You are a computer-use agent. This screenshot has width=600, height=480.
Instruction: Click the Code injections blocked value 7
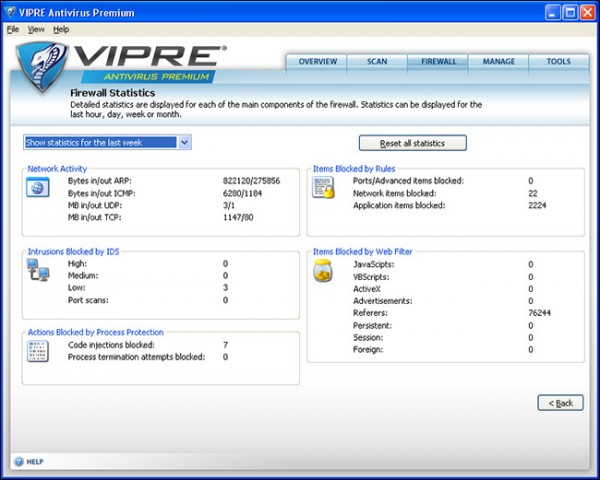click(225, 345)
